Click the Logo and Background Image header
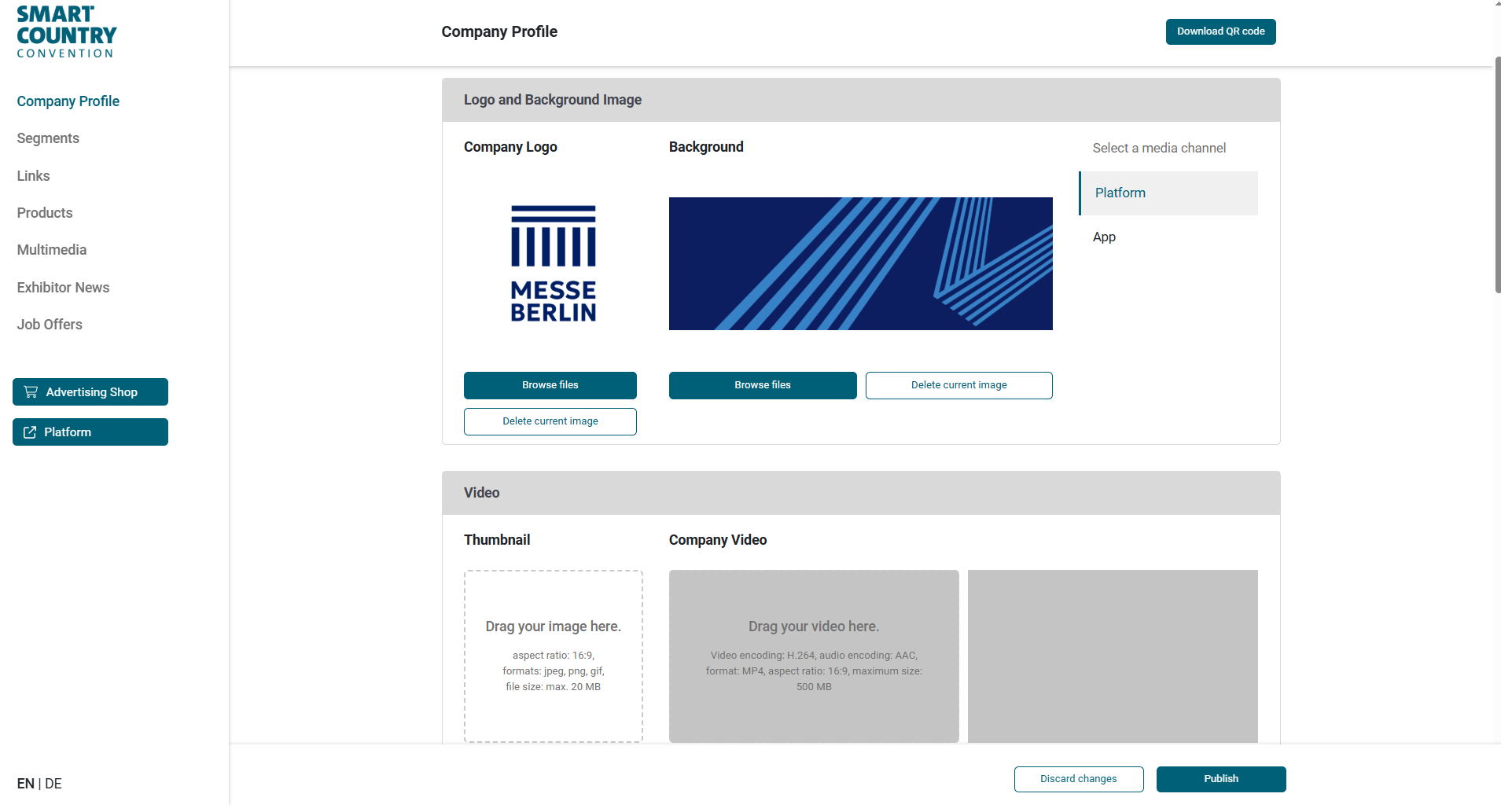The width and height of the screenshot is (1501, 812). (861, 100)
